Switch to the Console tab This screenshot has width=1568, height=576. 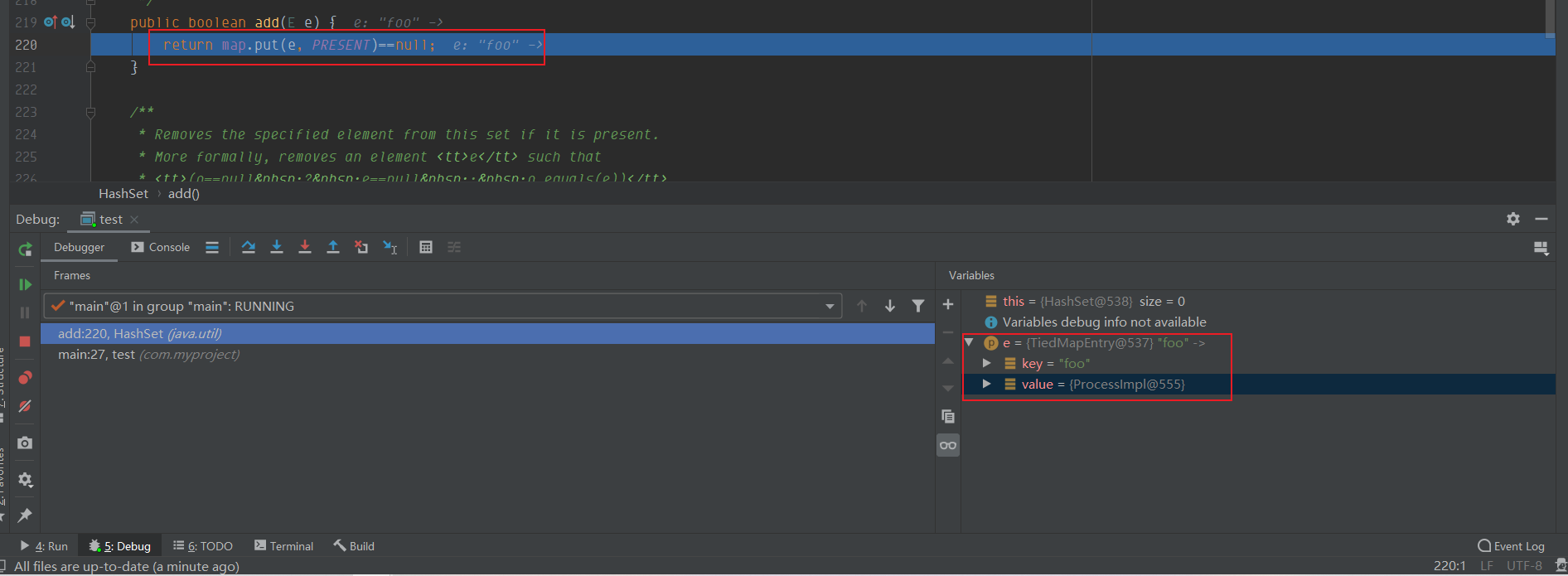pyautogui.click(x=161, y=247)
